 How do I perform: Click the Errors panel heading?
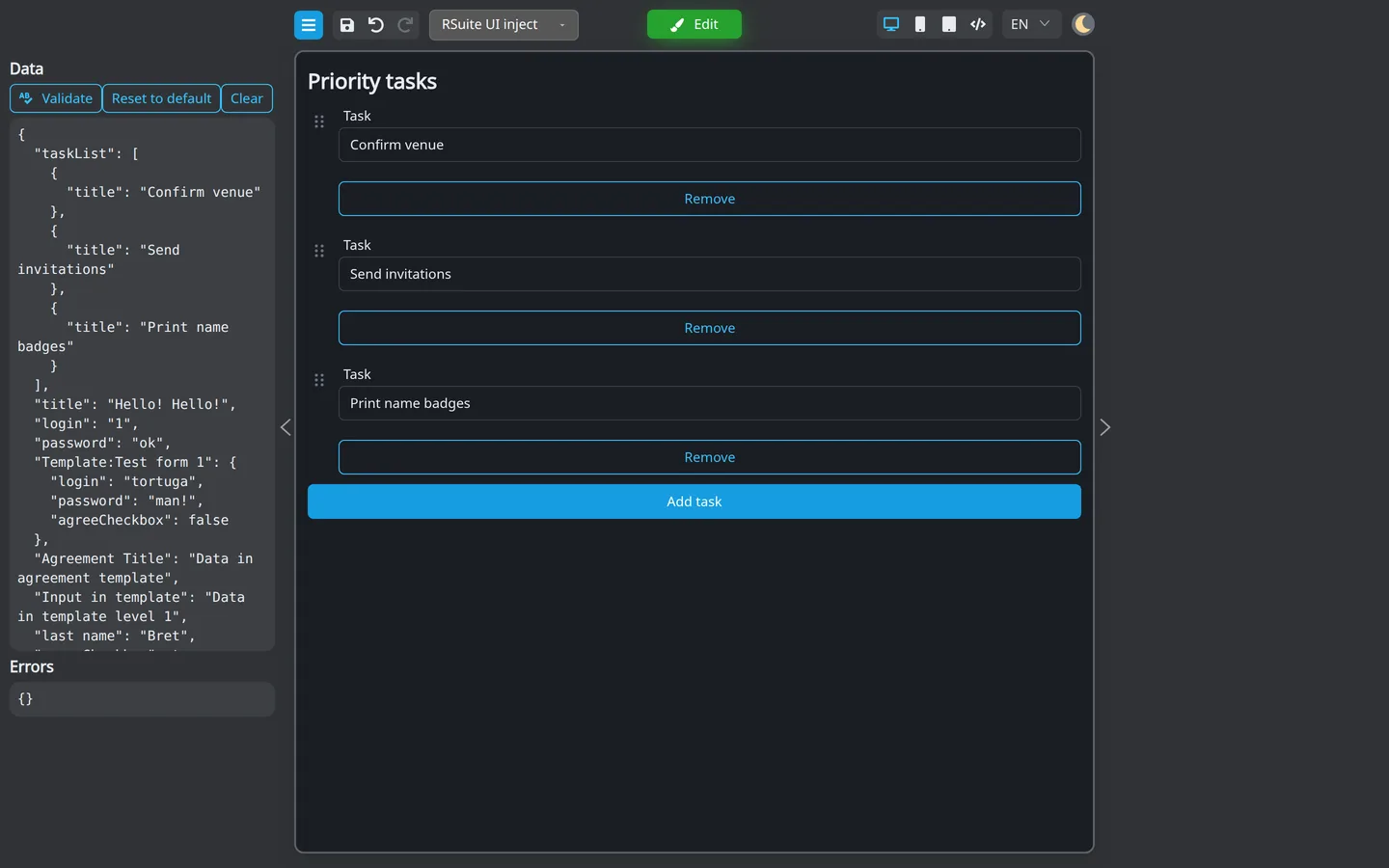click(32, 666)
